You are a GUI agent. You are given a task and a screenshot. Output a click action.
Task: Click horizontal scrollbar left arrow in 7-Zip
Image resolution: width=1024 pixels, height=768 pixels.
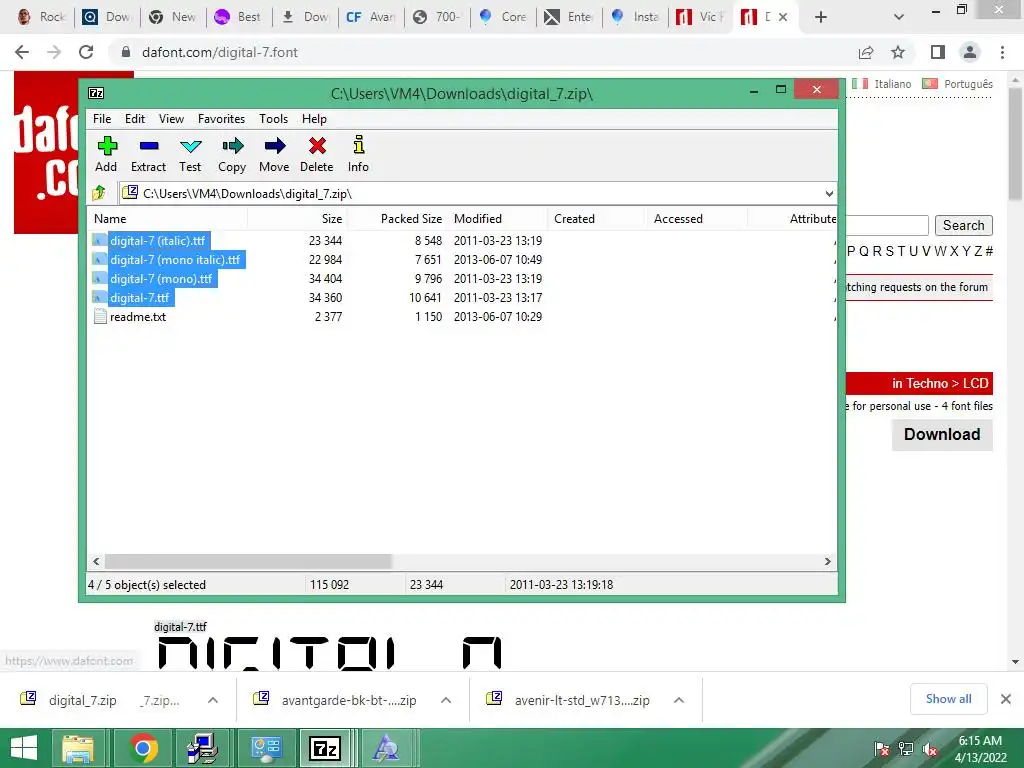click(96, 562)
